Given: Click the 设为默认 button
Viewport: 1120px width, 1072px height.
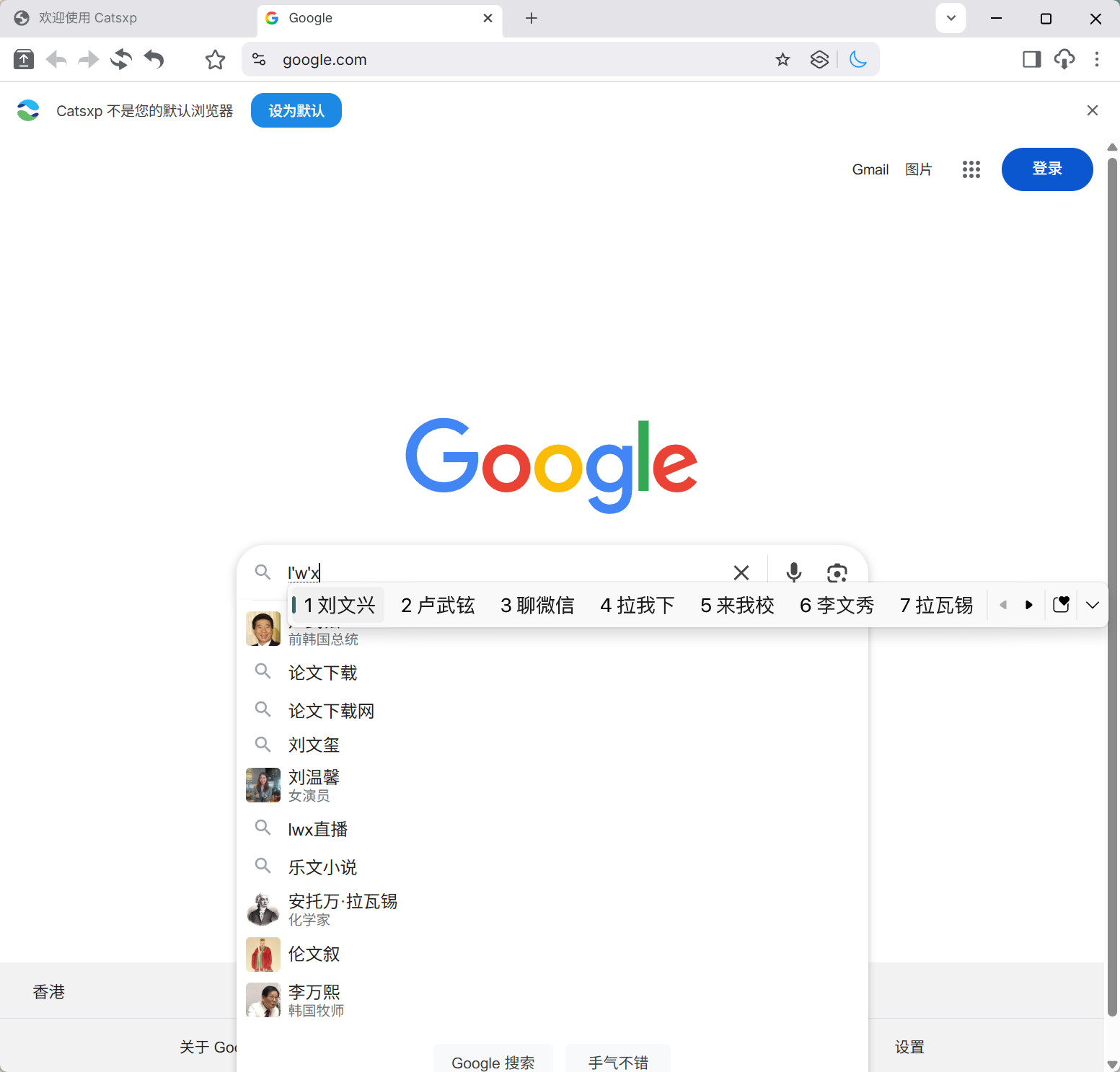Looking at the screenshot, I should pos(296,110).
